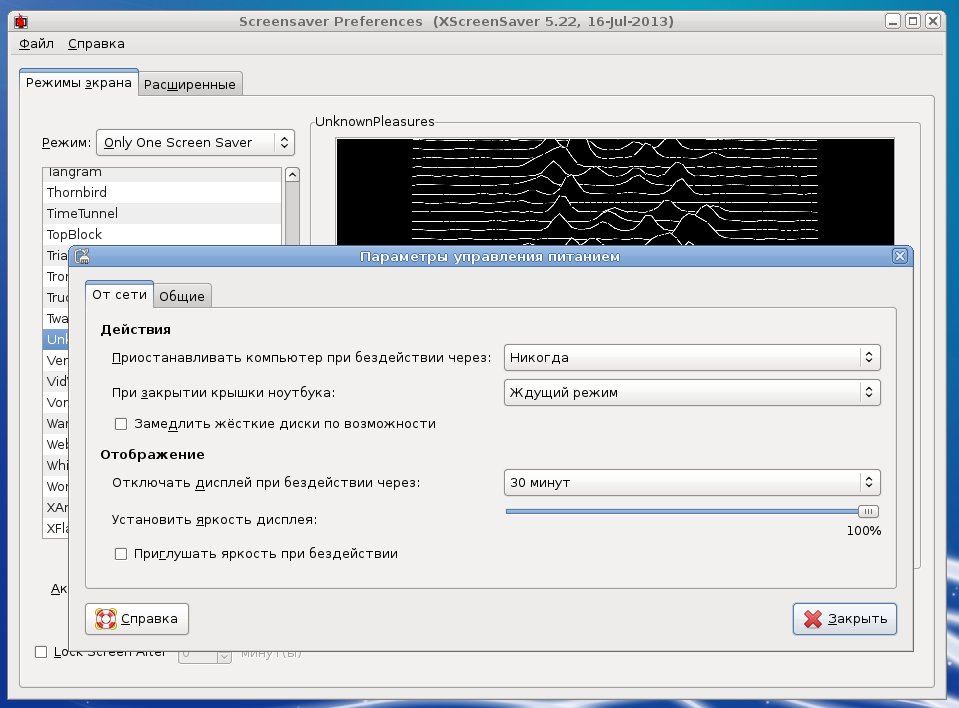Open the suspend-when-idle dropdown showing Никогда
Screen dimensions: 959x708
point(692,358)
